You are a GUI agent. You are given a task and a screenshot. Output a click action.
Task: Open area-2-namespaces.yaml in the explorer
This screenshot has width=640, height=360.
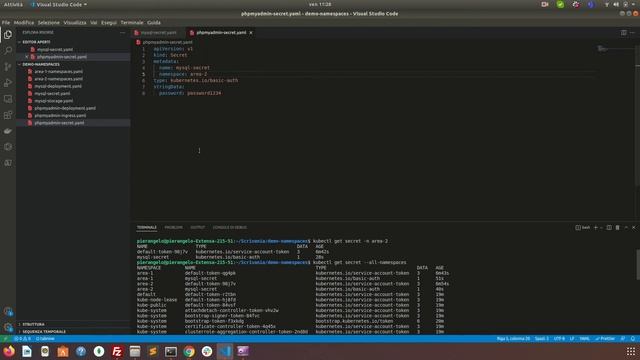[x=58, y=79]
